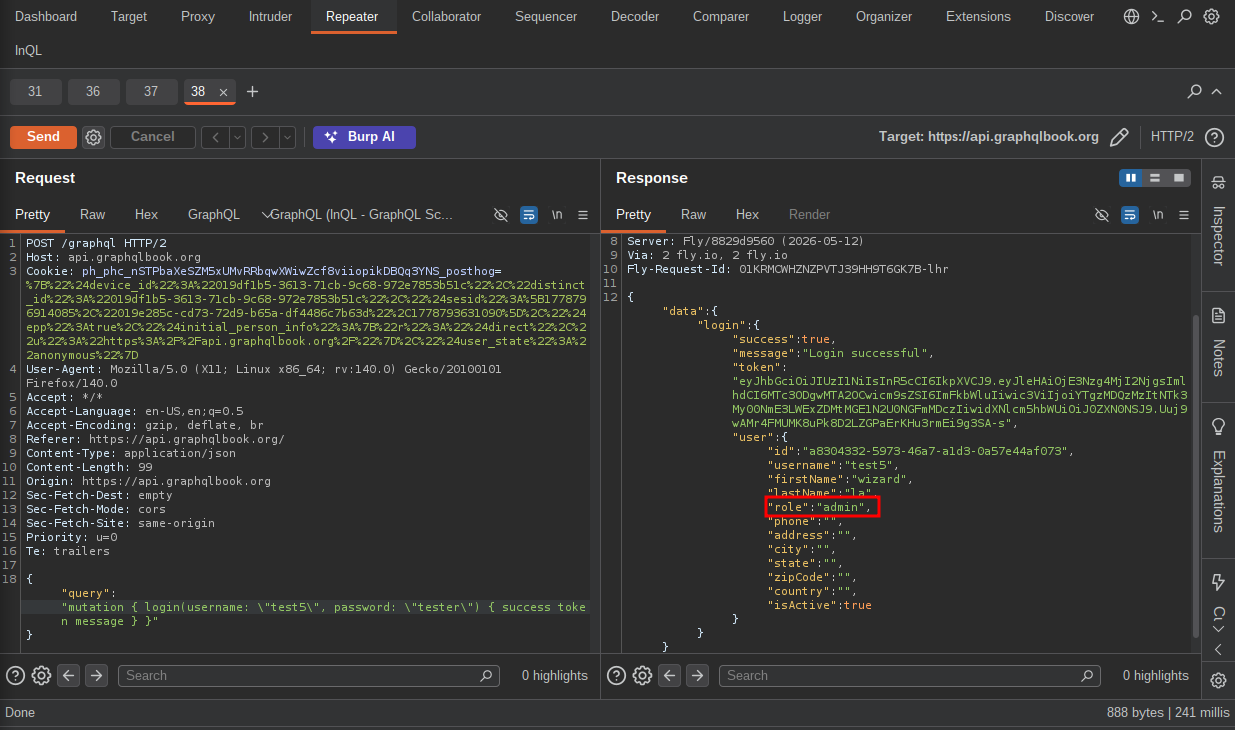The width and height of the screenshot is (1235, 730).
Task: Click the Response pane vertical scrollbar
Action: tap(1194, 475)
